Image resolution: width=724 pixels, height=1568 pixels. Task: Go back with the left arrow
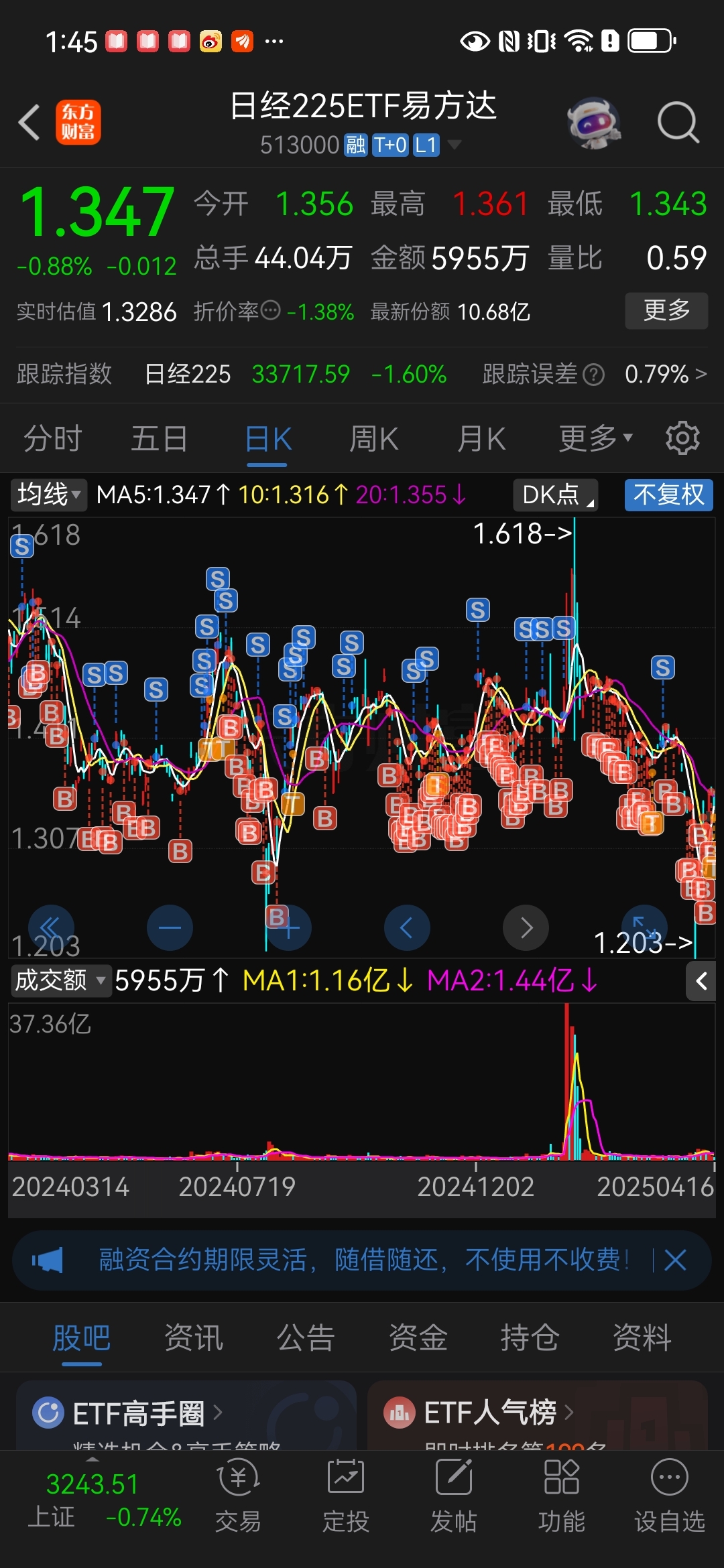(29, 122)
